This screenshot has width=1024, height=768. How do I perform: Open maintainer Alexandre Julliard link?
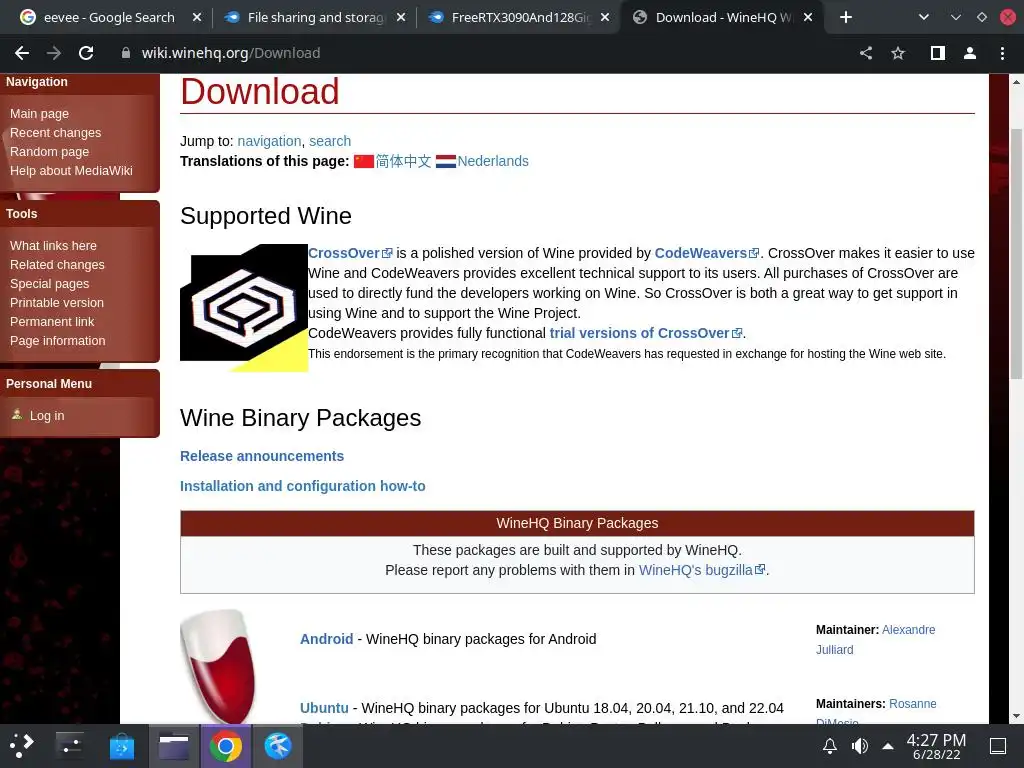(x=875, y=639)
